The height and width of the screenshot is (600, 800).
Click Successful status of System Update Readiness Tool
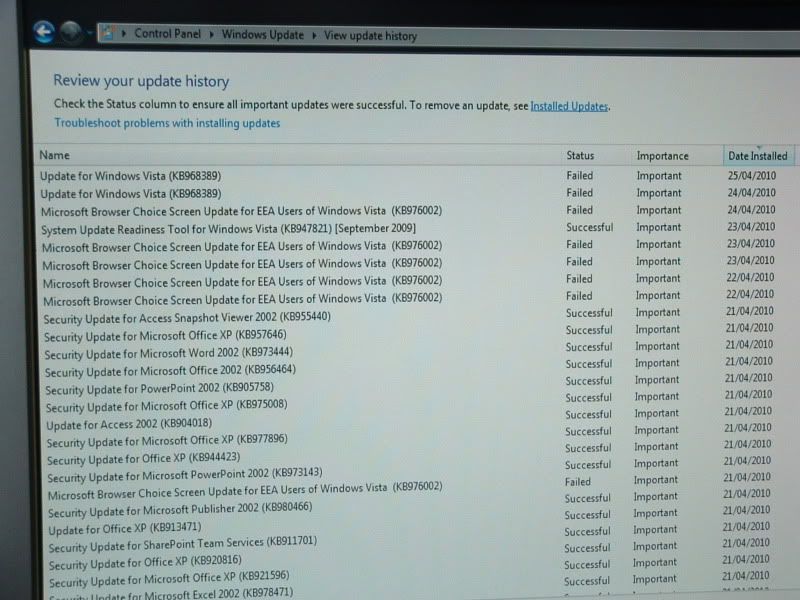[589, 227]
